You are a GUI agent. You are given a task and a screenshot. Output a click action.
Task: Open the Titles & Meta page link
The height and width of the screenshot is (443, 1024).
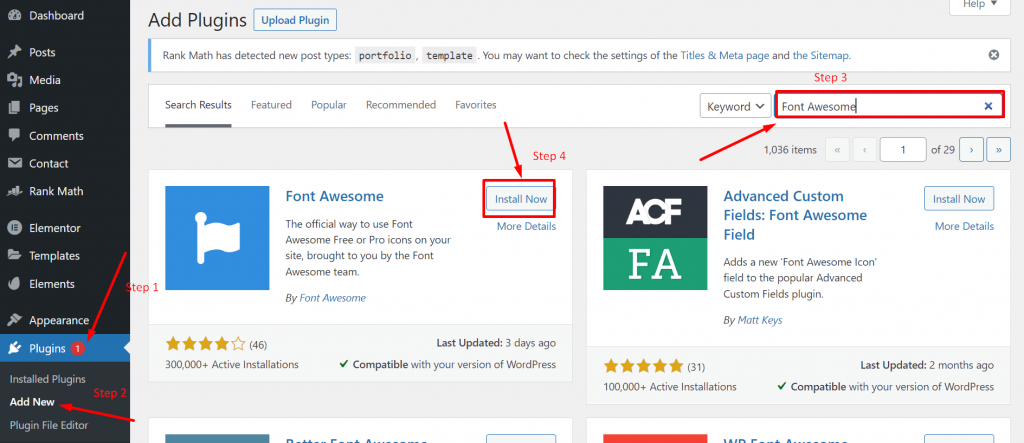725,56
